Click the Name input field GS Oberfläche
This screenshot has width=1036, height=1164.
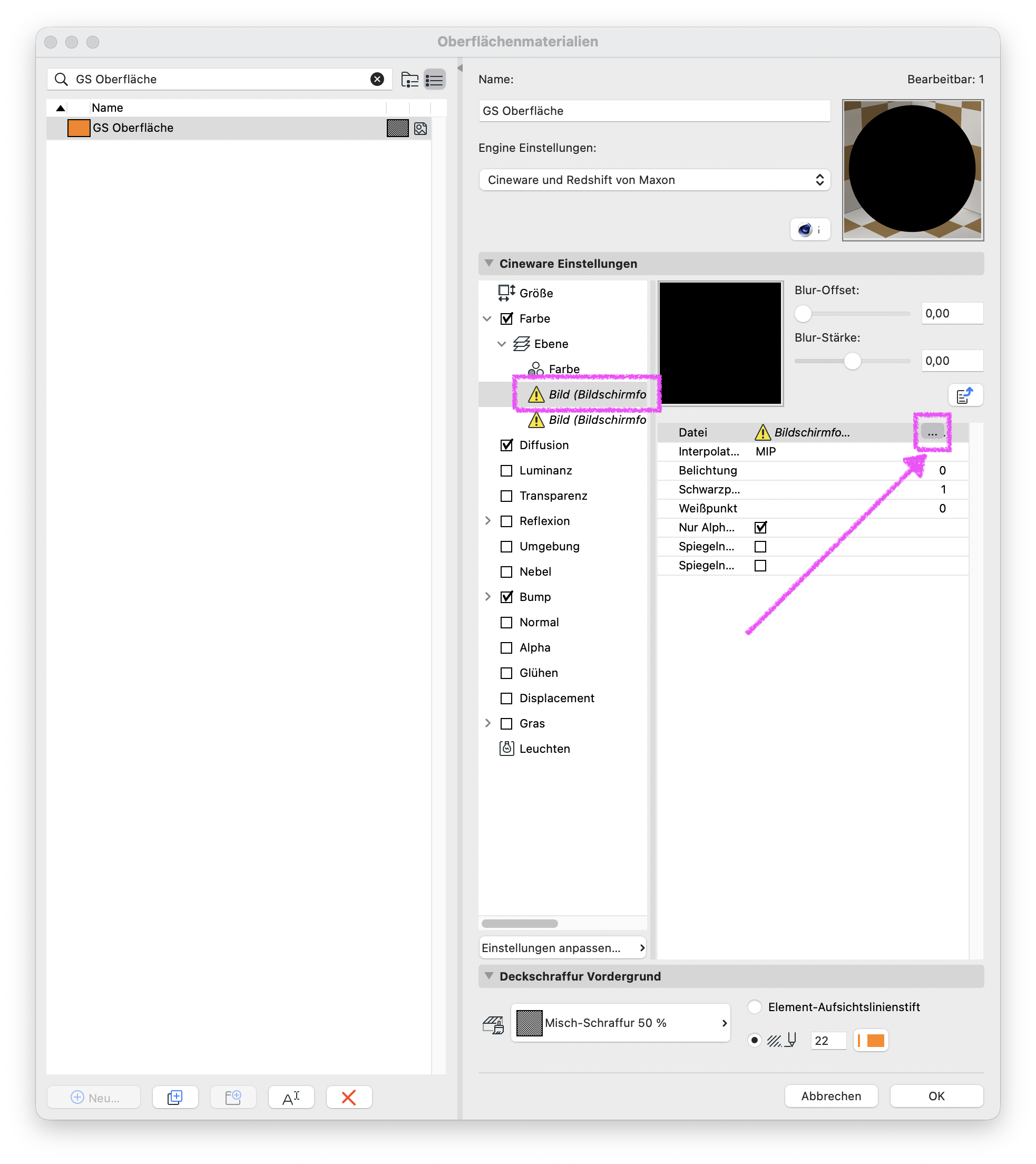654,111
